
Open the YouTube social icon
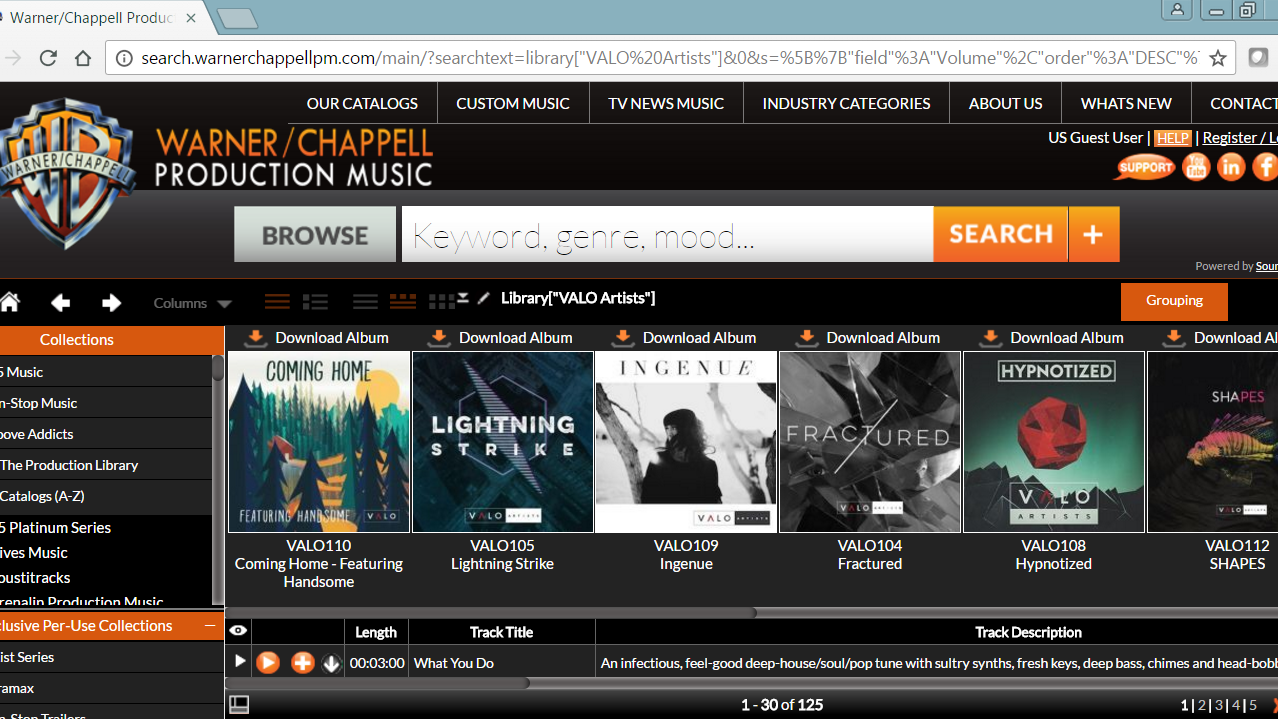point(1196,167)
